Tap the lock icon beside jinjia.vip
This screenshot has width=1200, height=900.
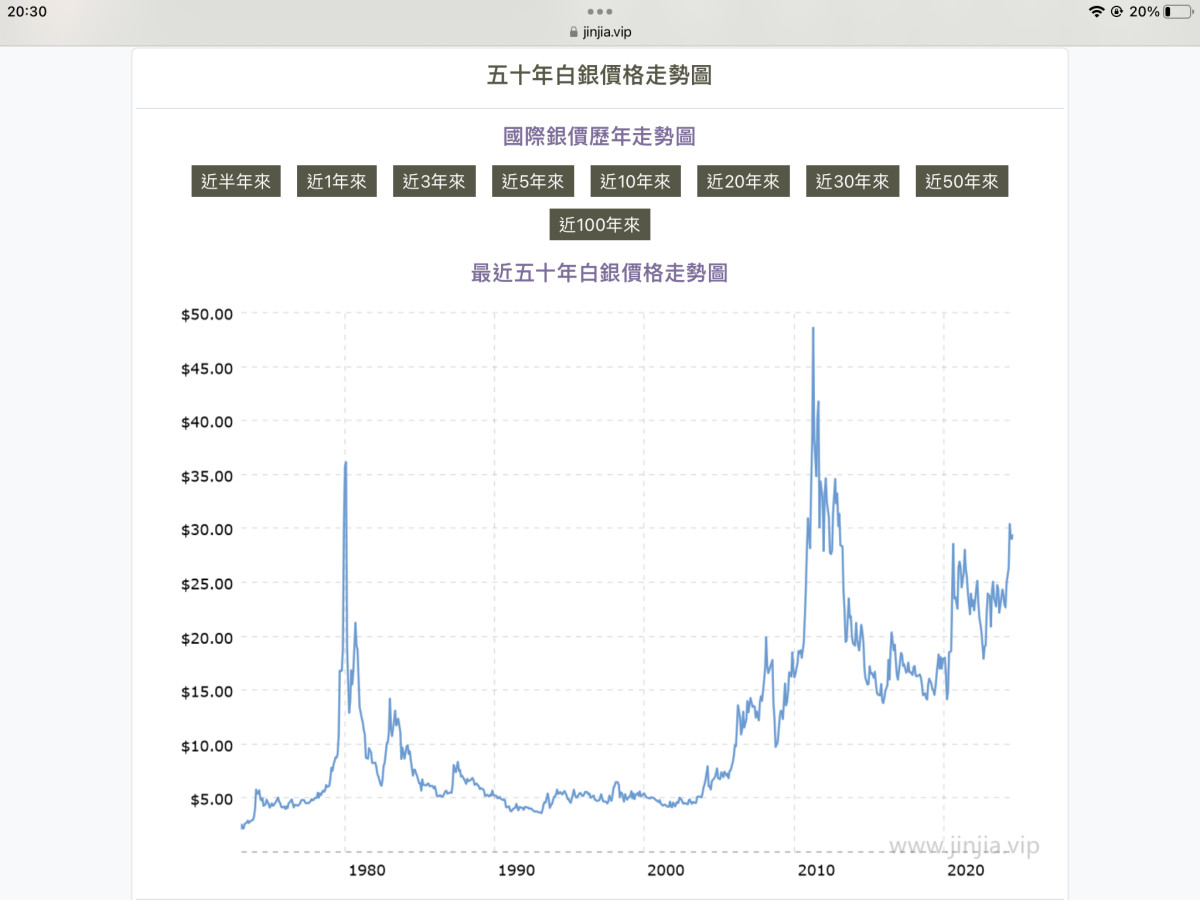click(573, 31)
